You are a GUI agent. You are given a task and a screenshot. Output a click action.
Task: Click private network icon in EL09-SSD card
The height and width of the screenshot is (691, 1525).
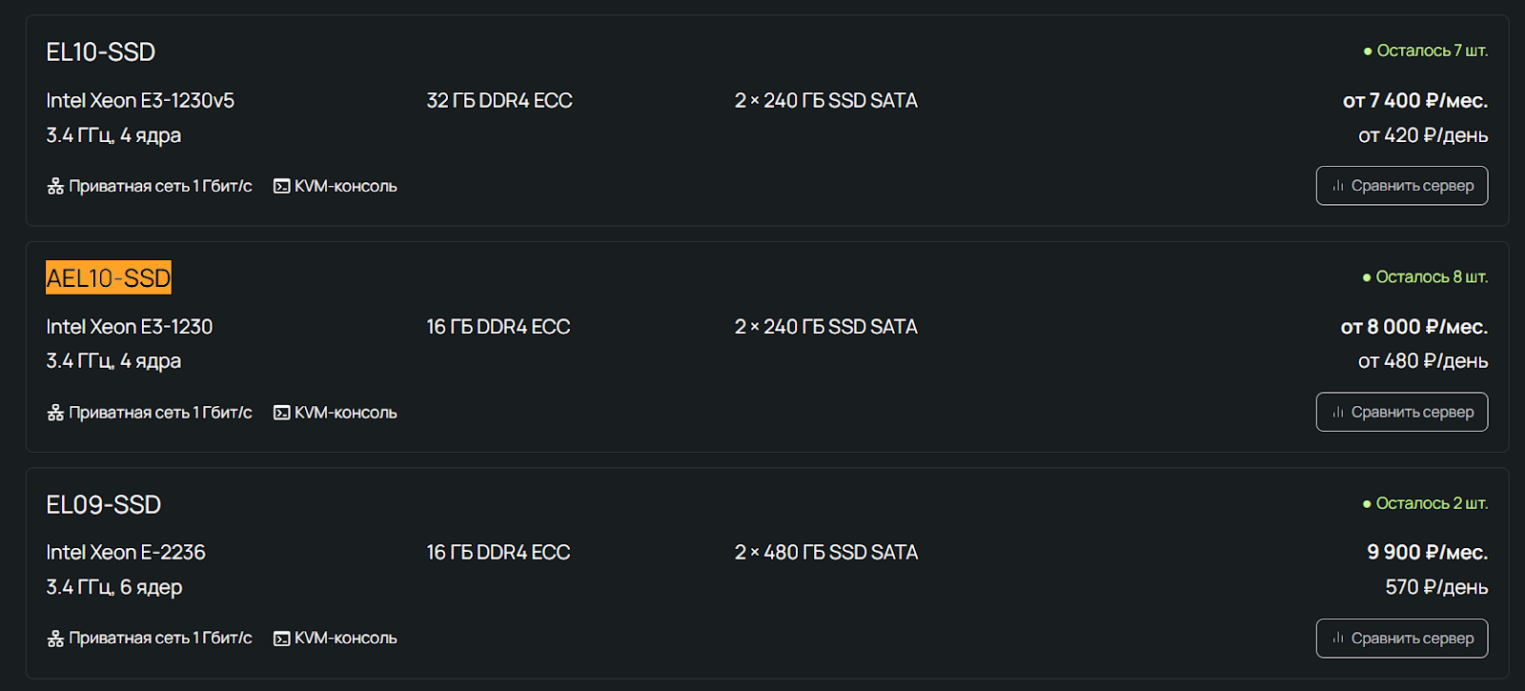[56, 638]
